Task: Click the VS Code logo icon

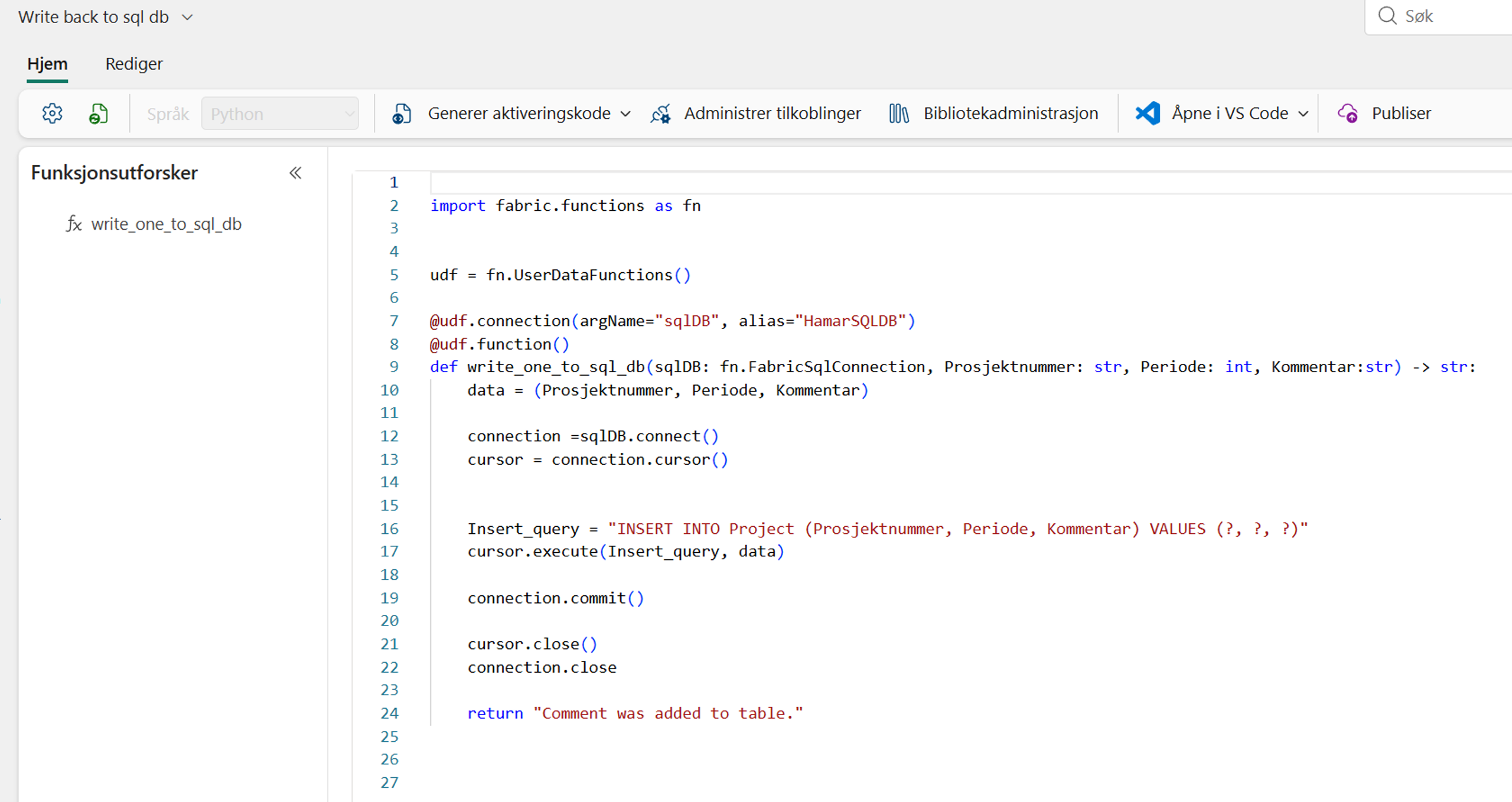Action: 1148,113
